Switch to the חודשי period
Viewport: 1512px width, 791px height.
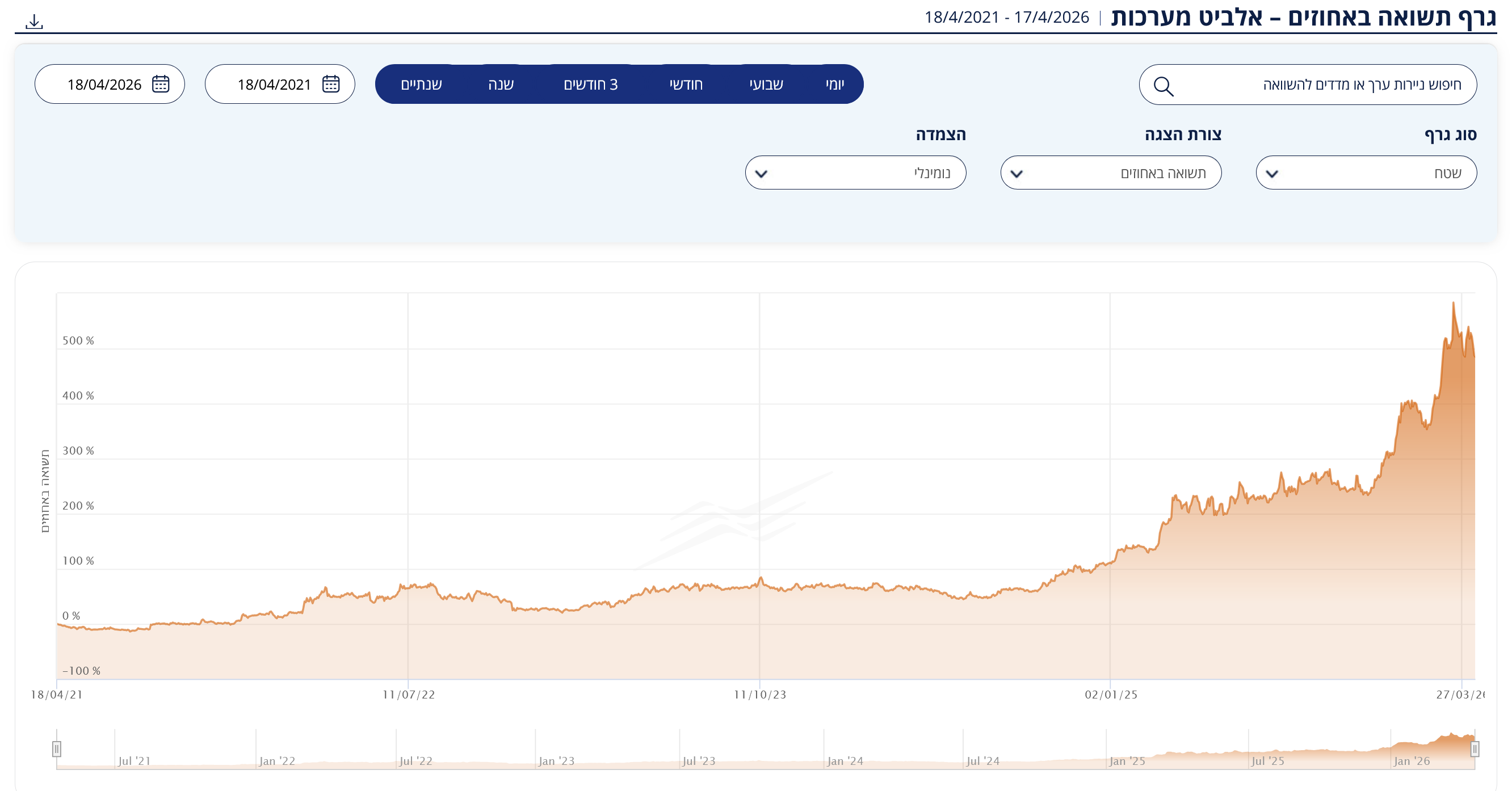(x=686, y=85)
